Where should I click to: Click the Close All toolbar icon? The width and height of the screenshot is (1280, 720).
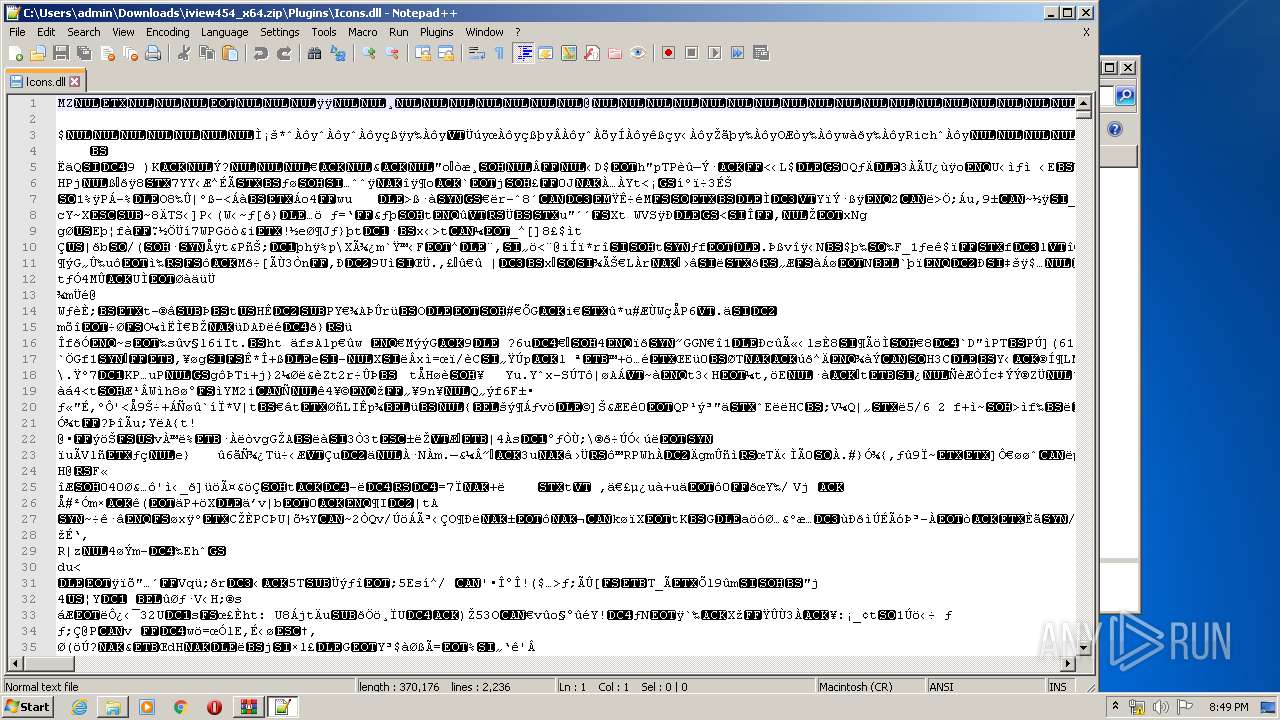pyautogui.click(x=129, y=53)
